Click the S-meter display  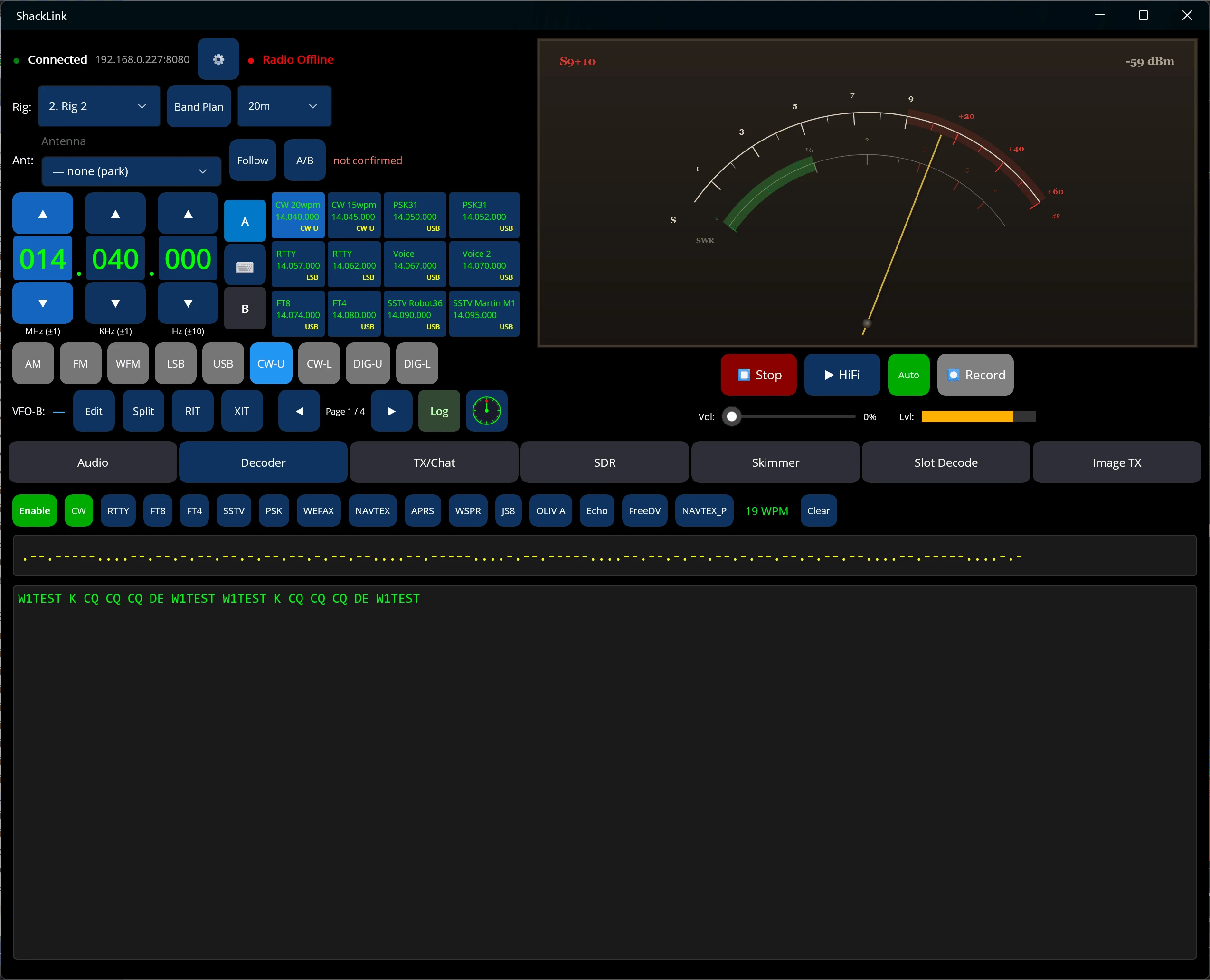pos(867,192)
